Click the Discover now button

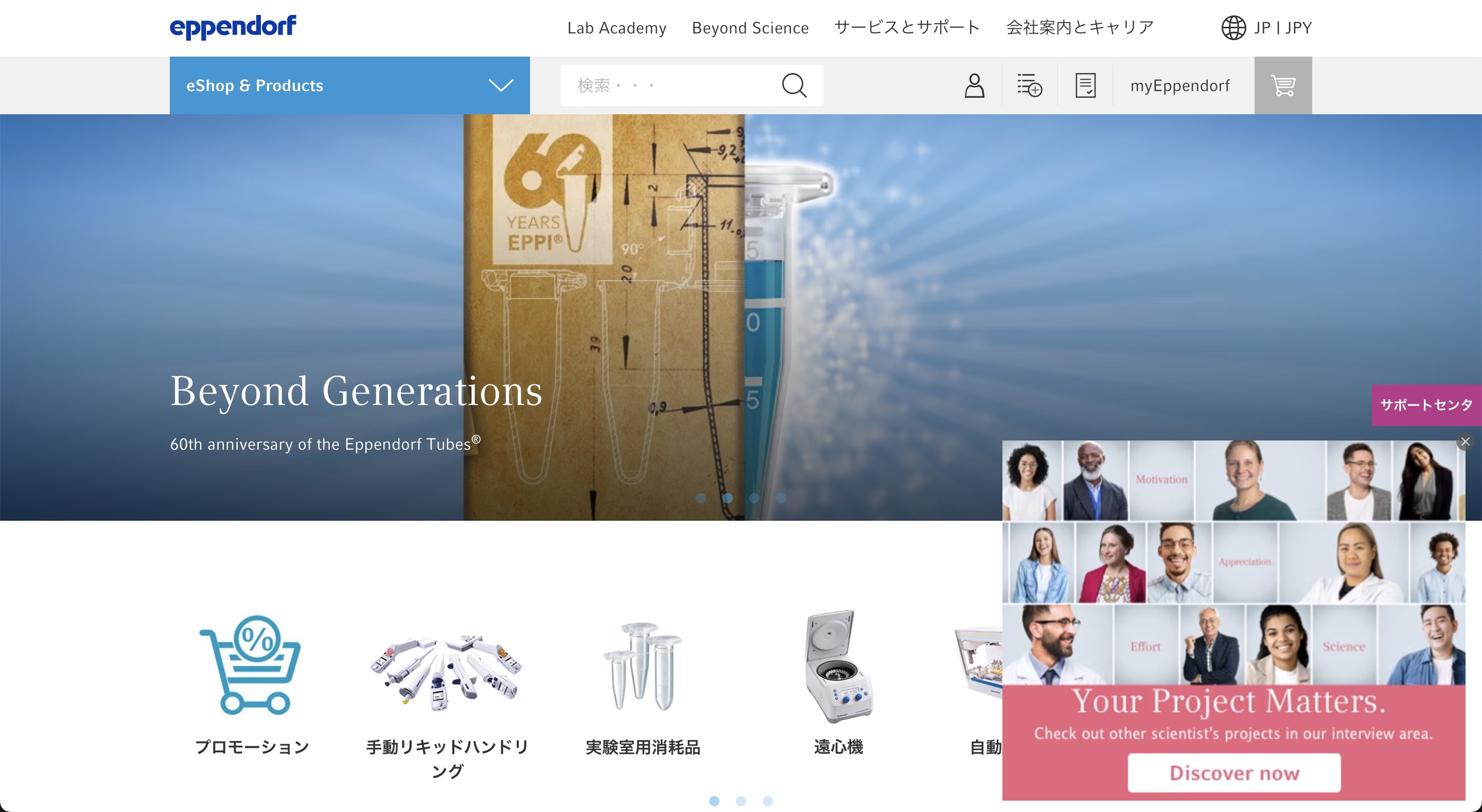click(x=1233, y=773)
